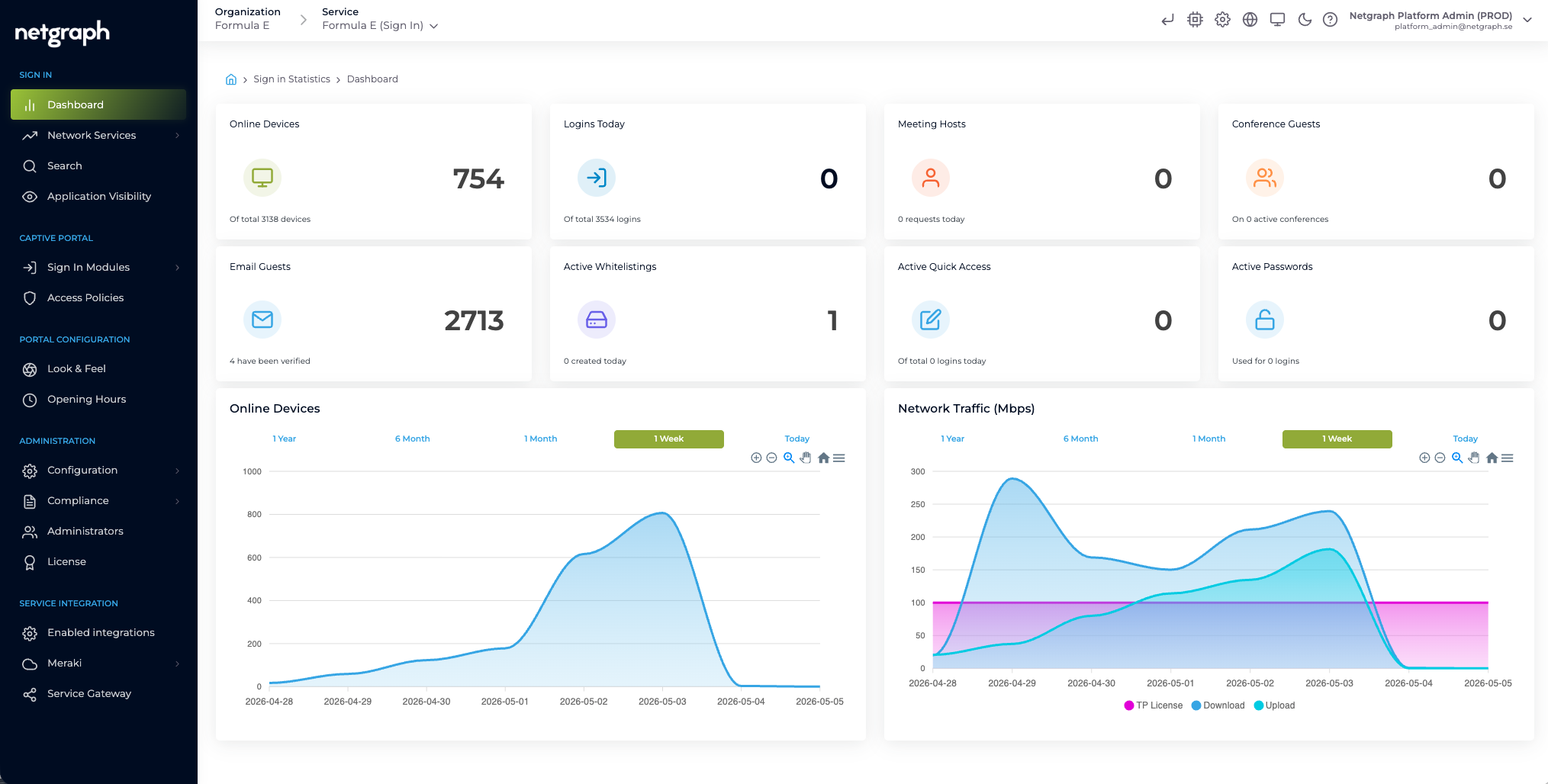Select 1 Week in Online Devices chart
This screenshot has height=784, width=1548.
click(669, 439)
